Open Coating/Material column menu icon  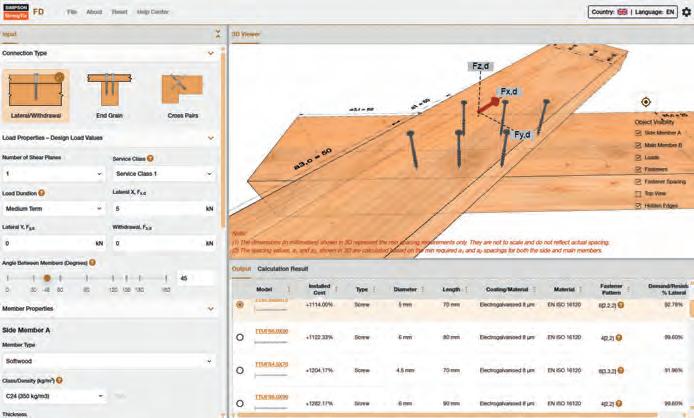click(x=534, y=290)
